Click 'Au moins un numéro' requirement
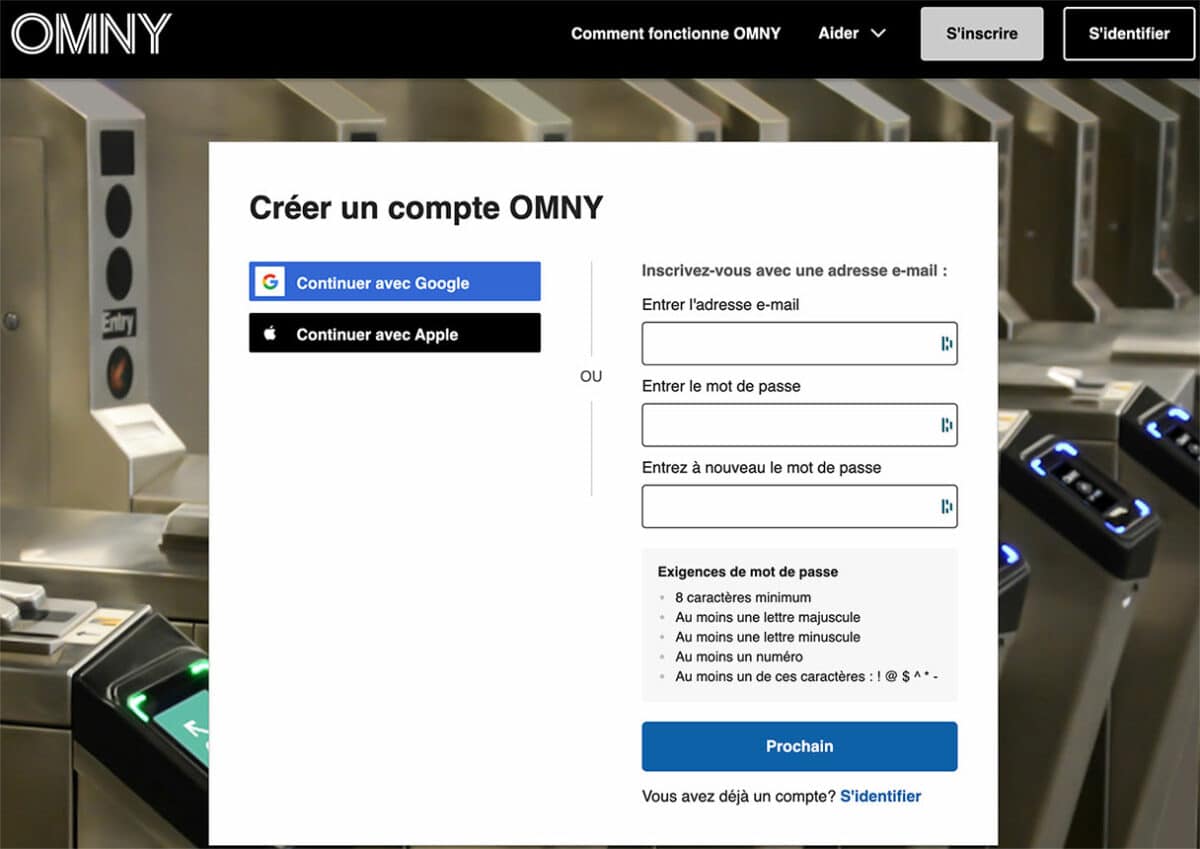Viewport: 1200px width, 849px height. pos(739,656)
